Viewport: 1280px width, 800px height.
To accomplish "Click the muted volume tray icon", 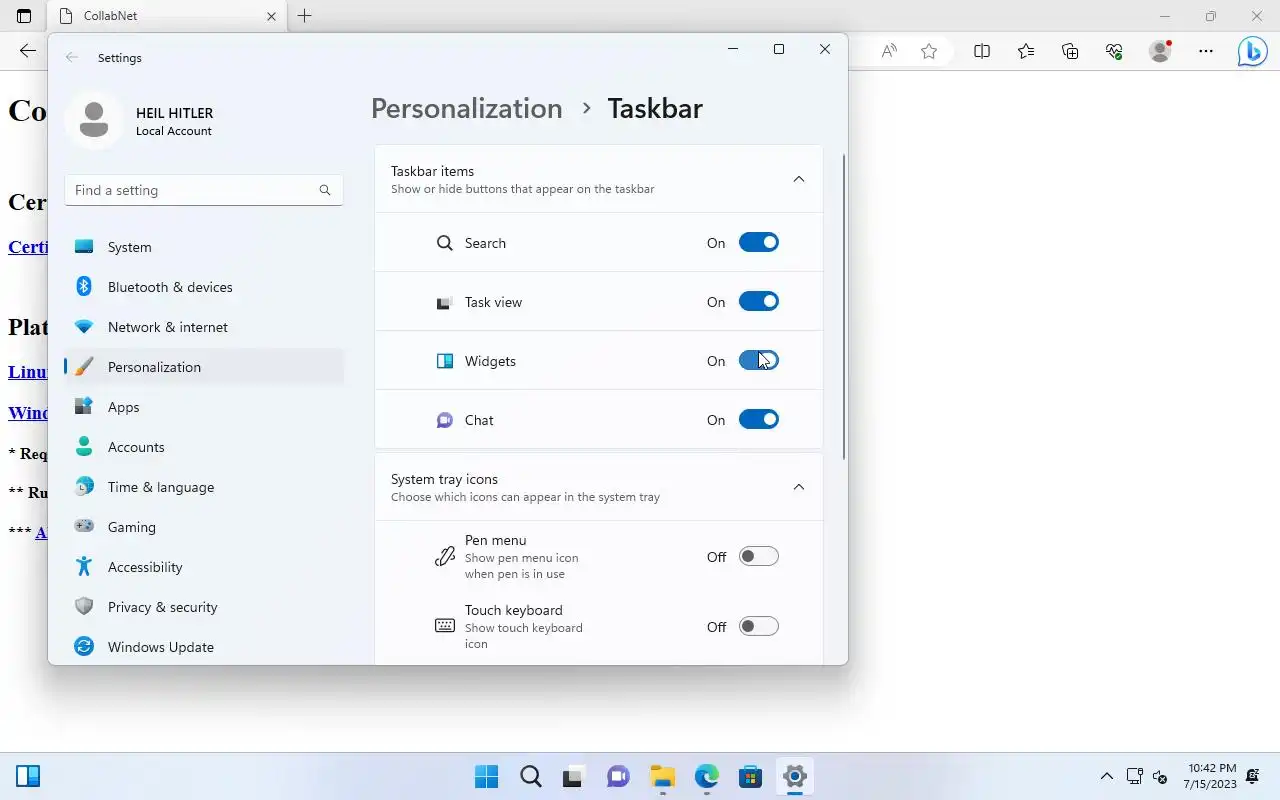I will coord(1160,776).
